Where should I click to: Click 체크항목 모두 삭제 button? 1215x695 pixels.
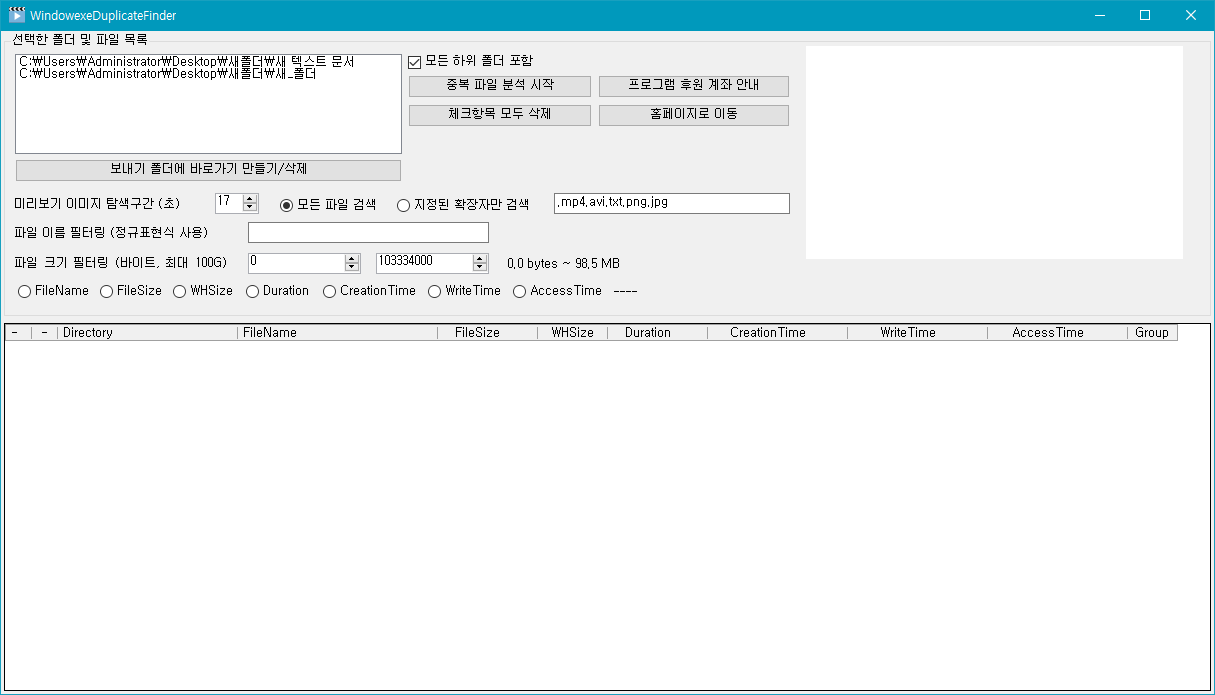click(500, 115)
